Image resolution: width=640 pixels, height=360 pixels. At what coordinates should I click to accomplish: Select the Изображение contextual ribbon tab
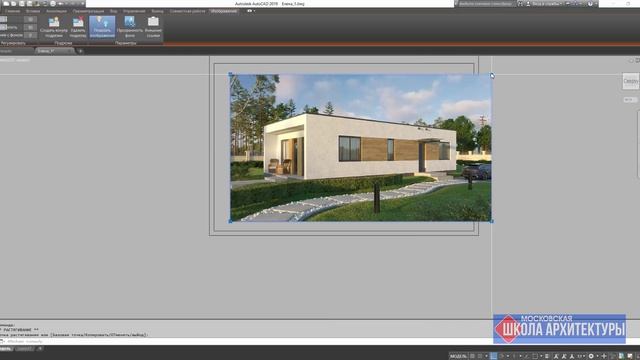click(x=224, y=11)
